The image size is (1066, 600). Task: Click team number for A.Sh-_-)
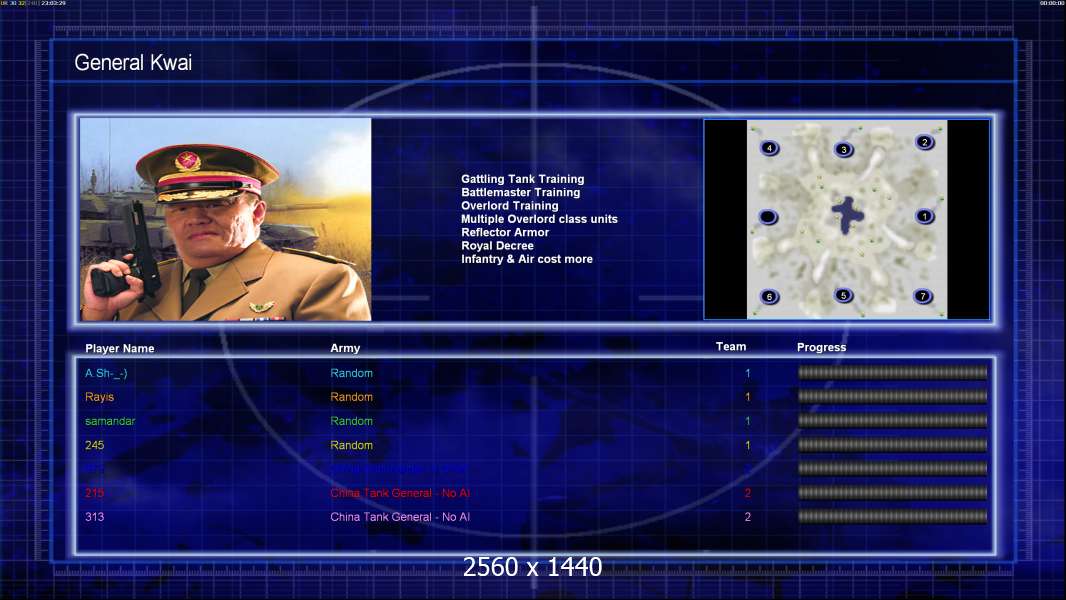pos(747,373)
